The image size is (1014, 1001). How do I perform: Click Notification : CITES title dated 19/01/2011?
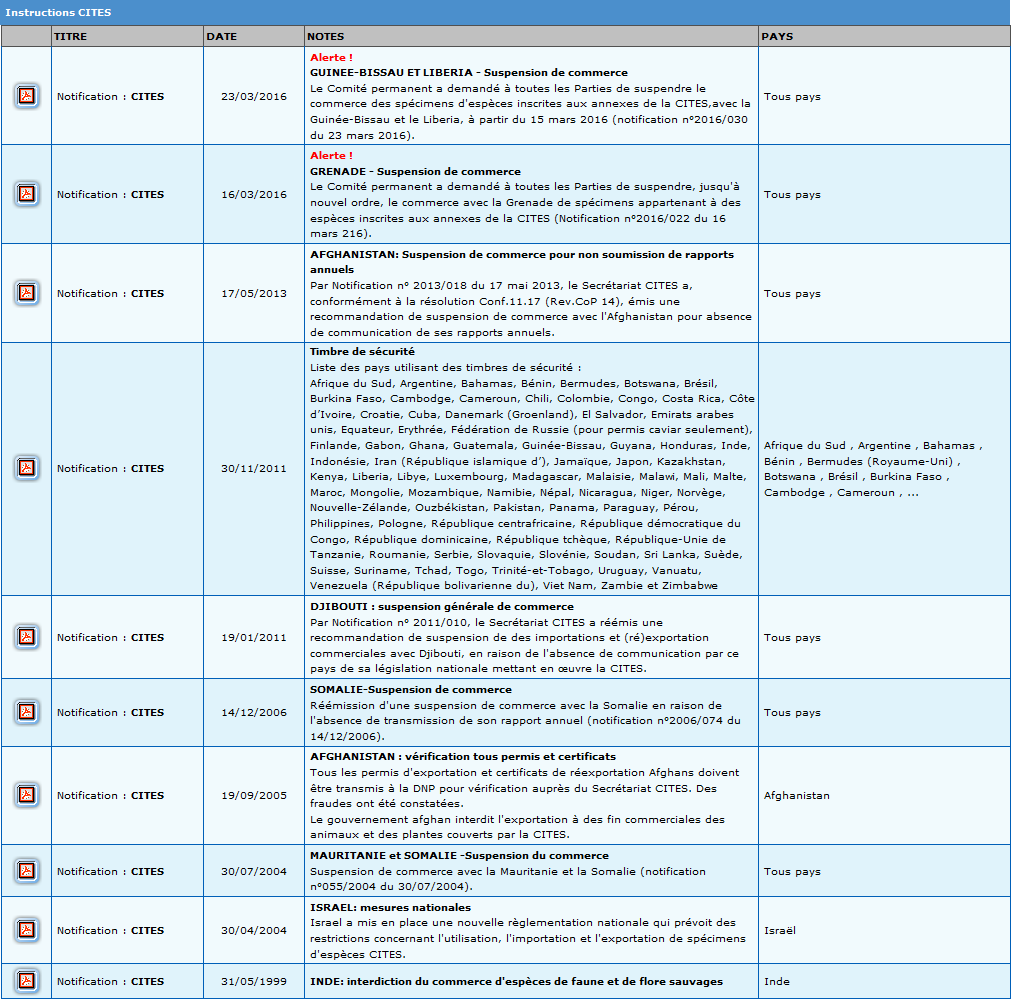[111, 638]
